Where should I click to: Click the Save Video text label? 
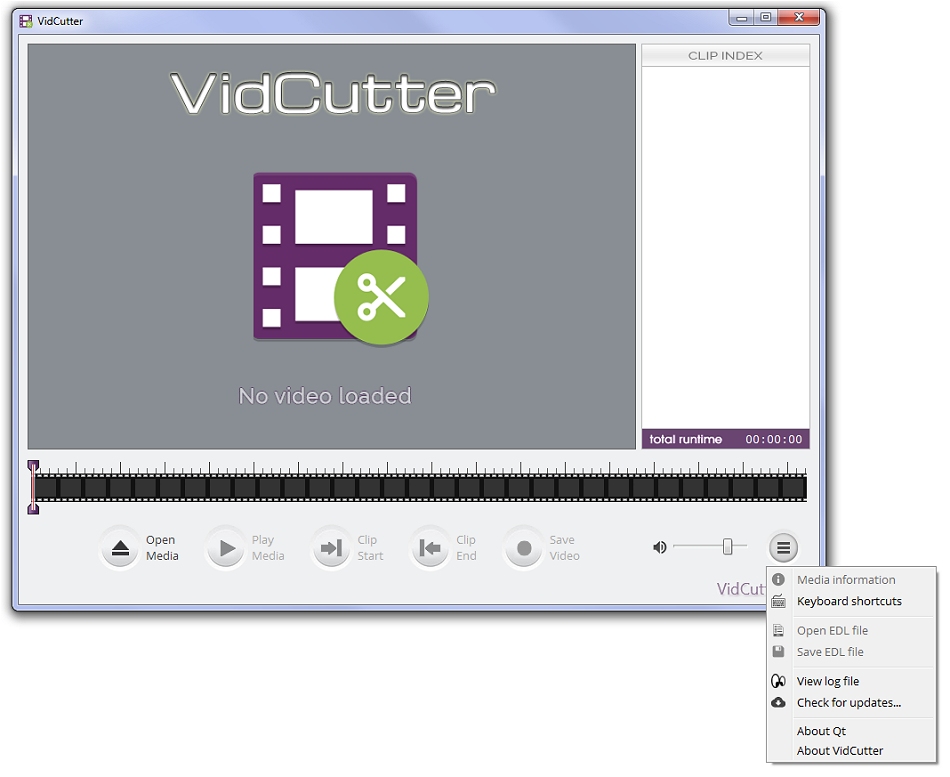click(x=564, y=548)
